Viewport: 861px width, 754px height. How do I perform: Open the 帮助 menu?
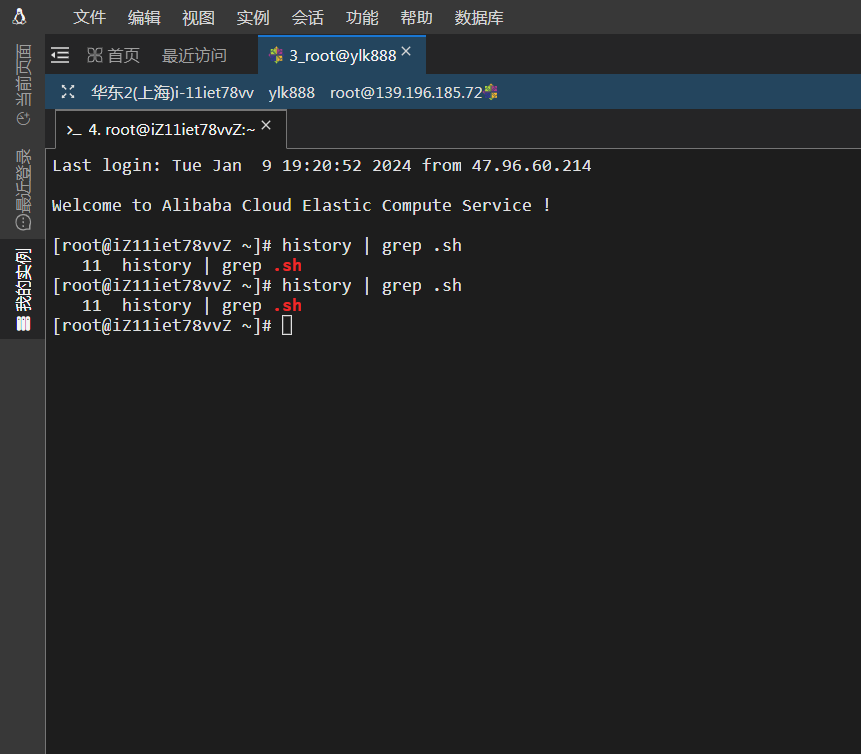(x=416, y=18)
